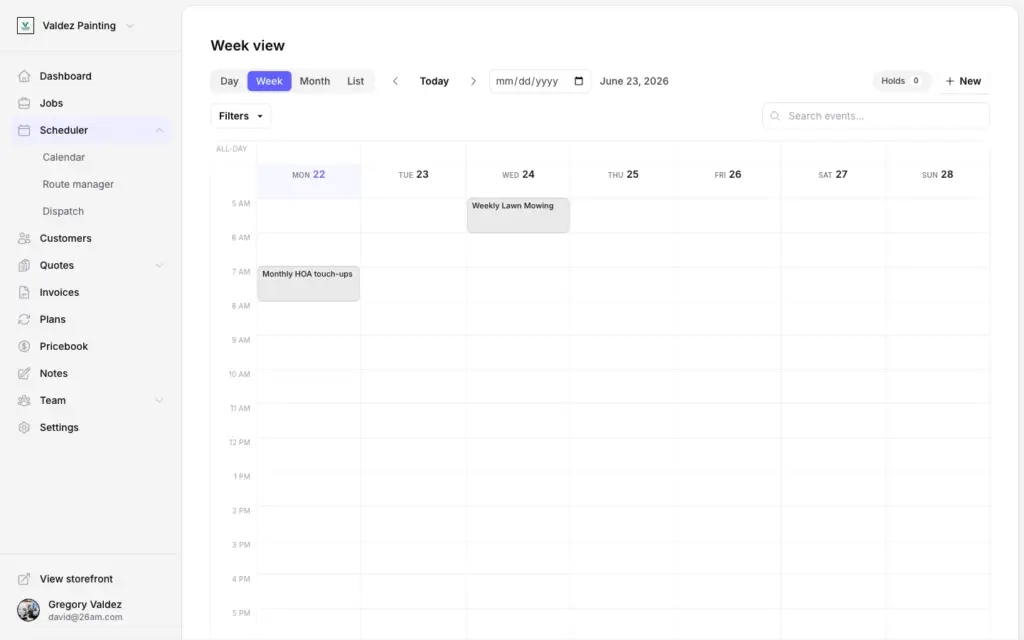Click the June 23, 2026 date label

click(634, 81)
